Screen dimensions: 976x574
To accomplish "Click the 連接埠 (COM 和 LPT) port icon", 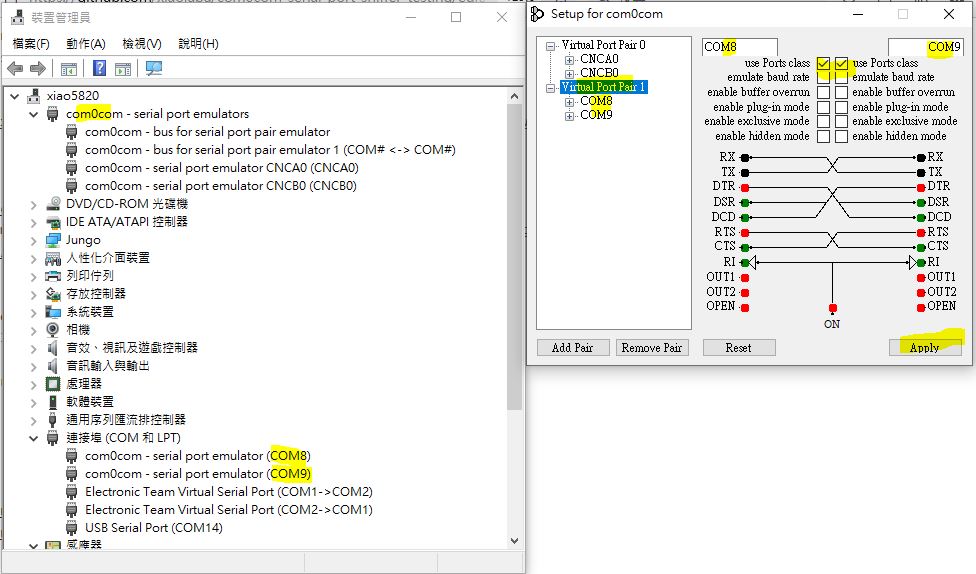I will pyautogui.click(x=54, y=438).
